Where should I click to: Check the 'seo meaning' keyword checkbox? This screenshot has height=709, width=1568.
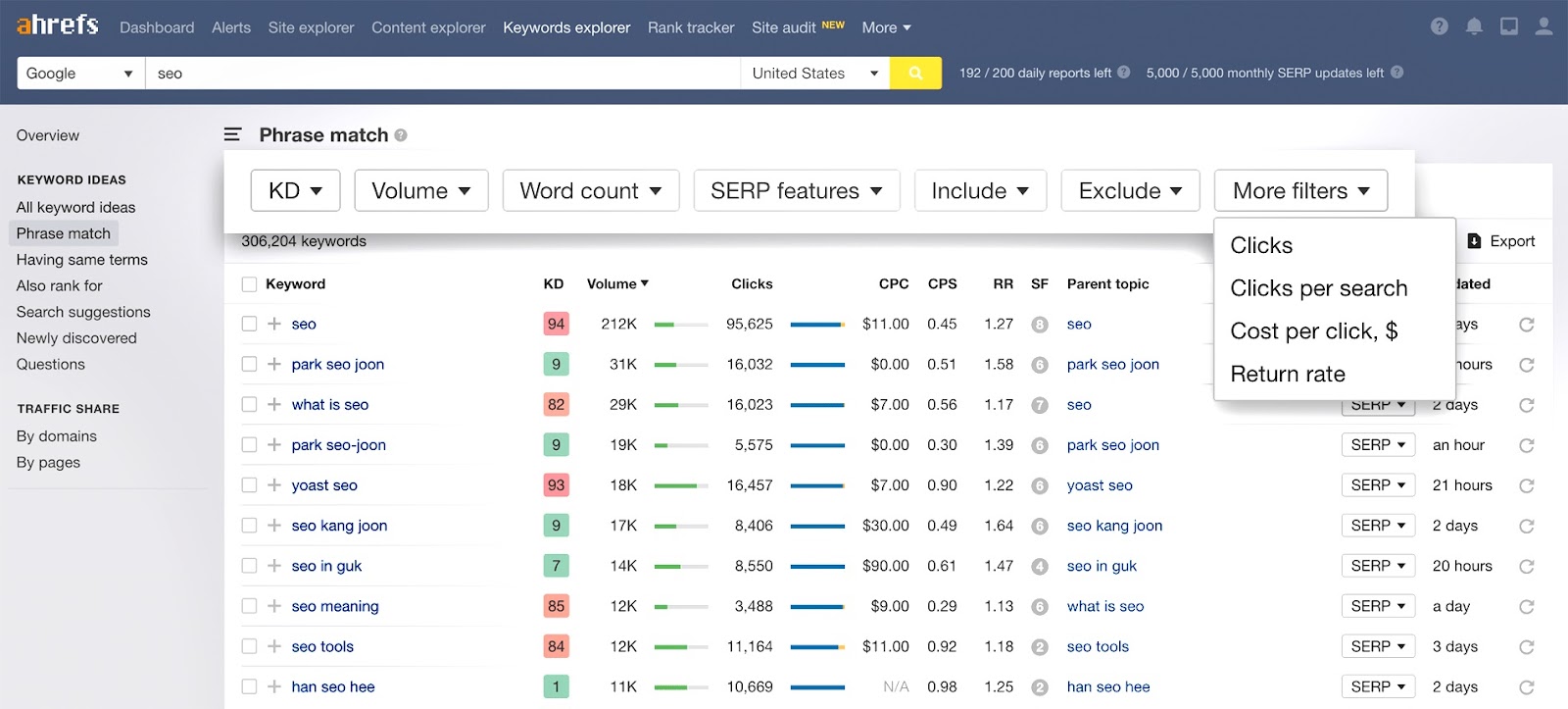pos(249,605)
